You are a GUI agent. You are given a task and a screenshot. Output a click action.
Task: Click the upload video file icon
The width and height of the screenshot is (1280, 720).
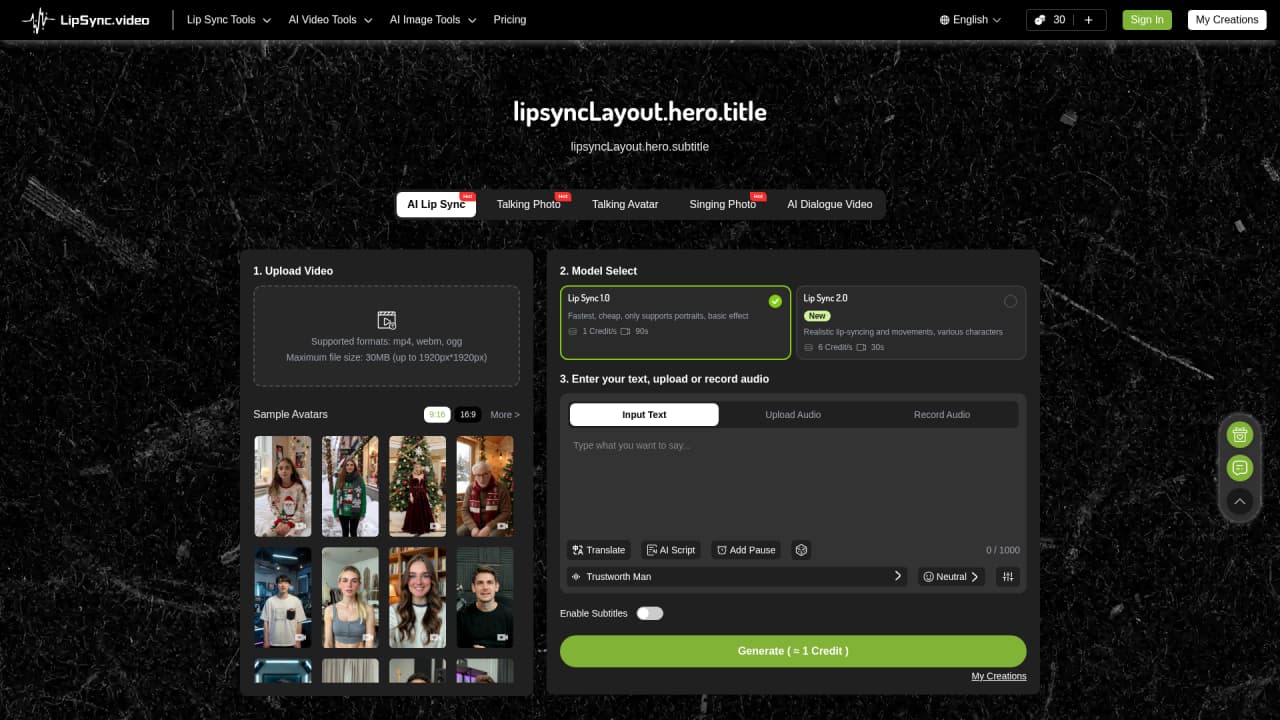pos(387,320)
